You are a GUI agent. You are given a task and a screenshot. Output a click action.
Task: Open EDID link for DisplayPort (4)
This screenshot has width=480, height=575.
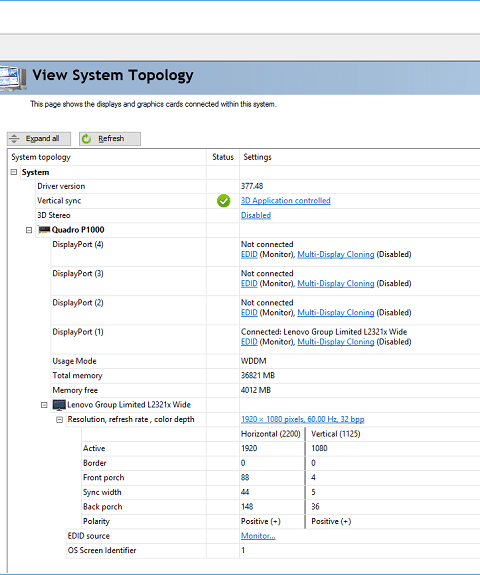click(249, 254)
